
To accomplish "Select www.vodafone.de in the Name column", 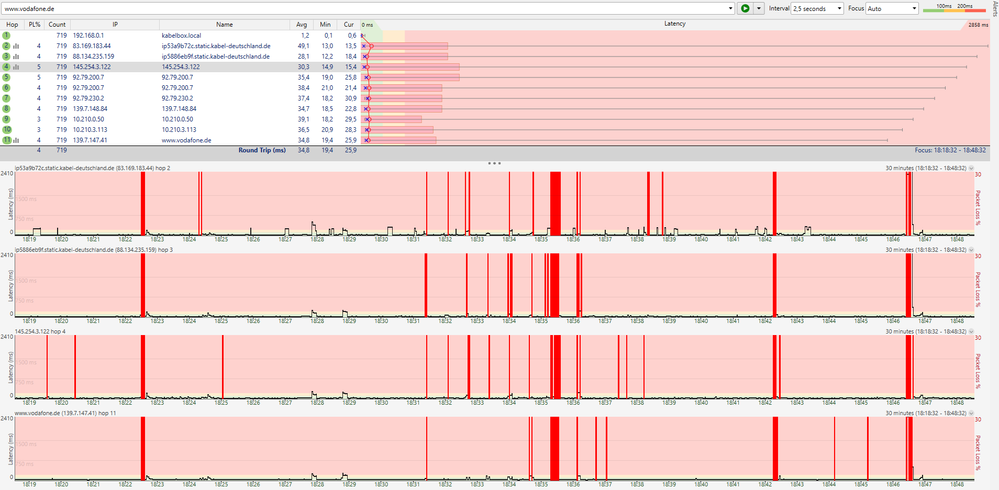I will [186, 140].
